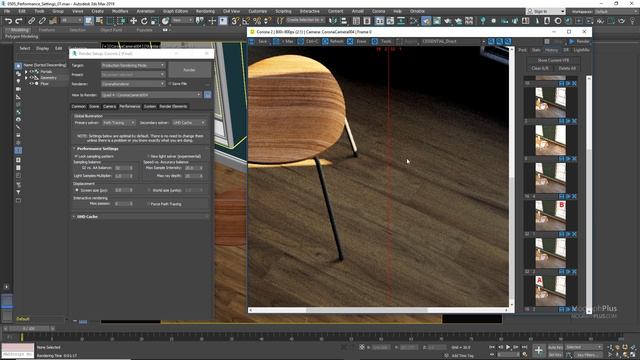Toggle visibility eye of Geometry layer

coord(31,78)
